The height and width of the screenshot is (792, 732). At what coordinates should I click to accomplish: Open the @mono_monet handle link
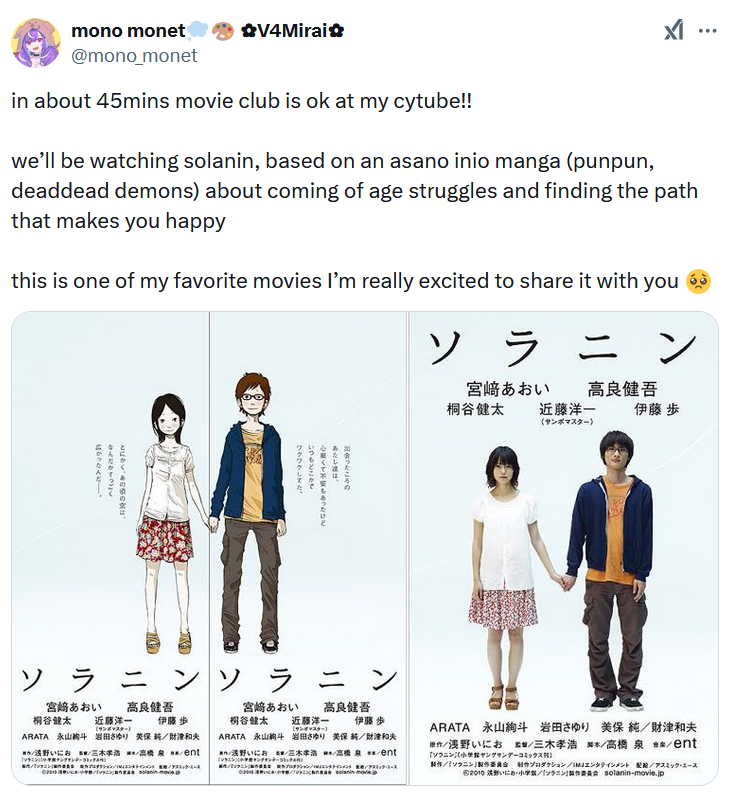click(134, 56)
